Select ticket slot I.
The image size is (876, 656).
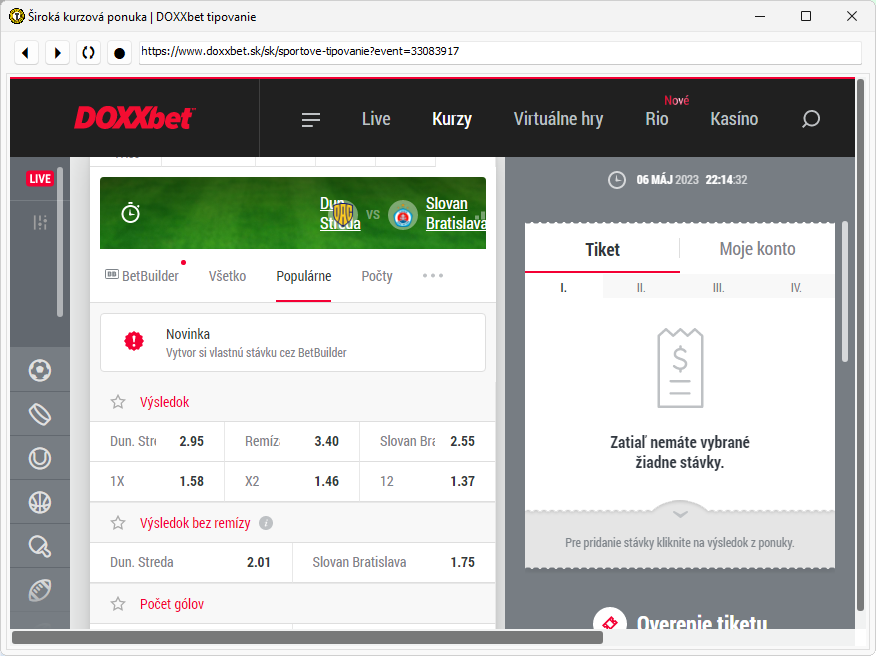point(564,288)
